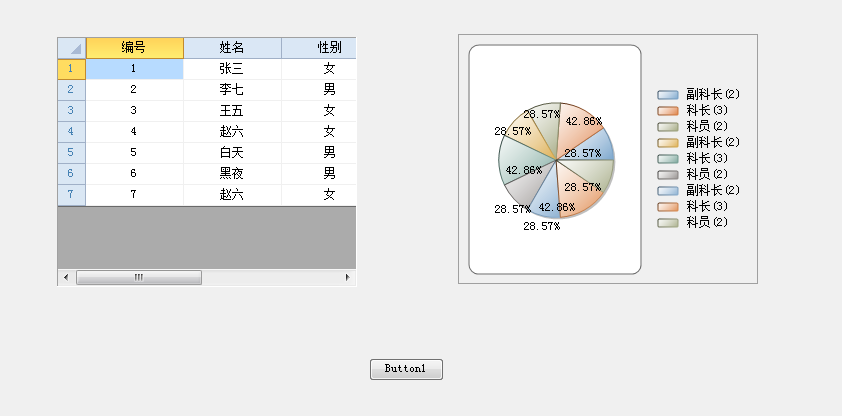Select row header number 3

click(71, 111)
